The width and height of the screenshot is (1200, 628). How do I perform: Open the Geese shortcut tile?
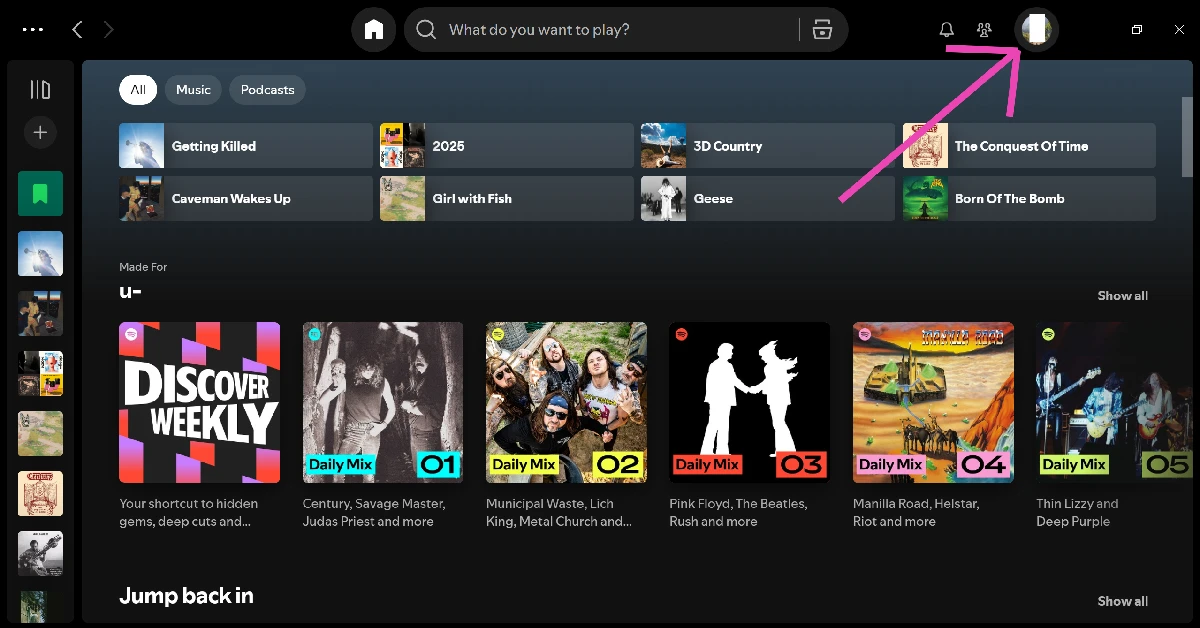pos(768,198)
